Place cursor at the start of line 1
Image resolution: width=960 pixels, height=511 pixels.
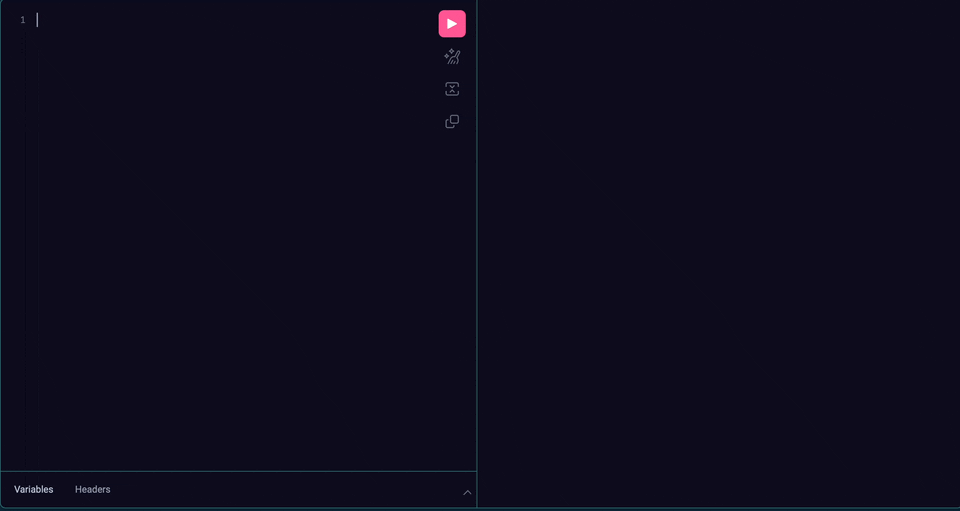click(x=38, y=20)
